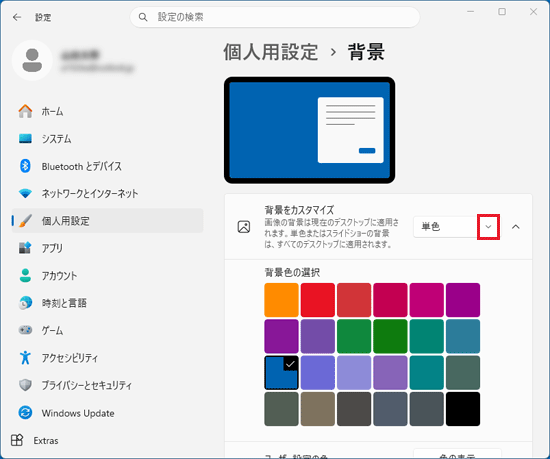Maximize the 設定 window

(x=502, y=12)
